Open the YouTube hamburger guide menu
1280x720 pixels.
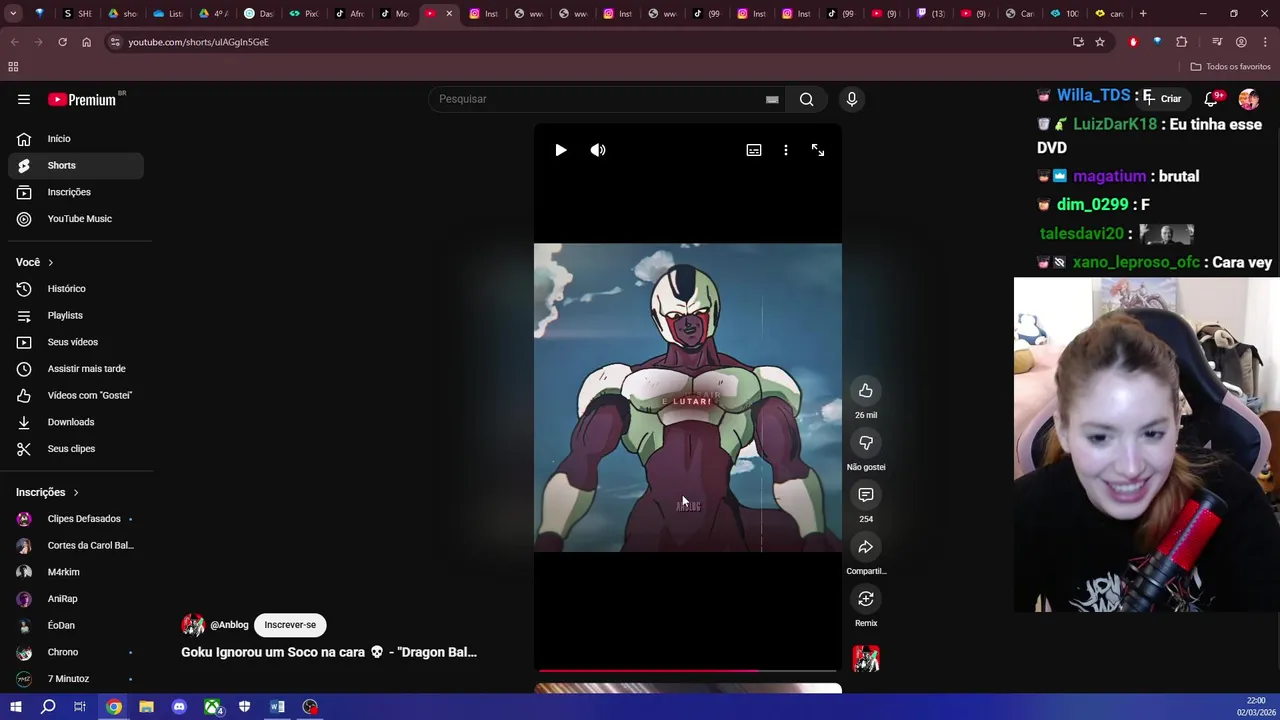click(24, 99)
